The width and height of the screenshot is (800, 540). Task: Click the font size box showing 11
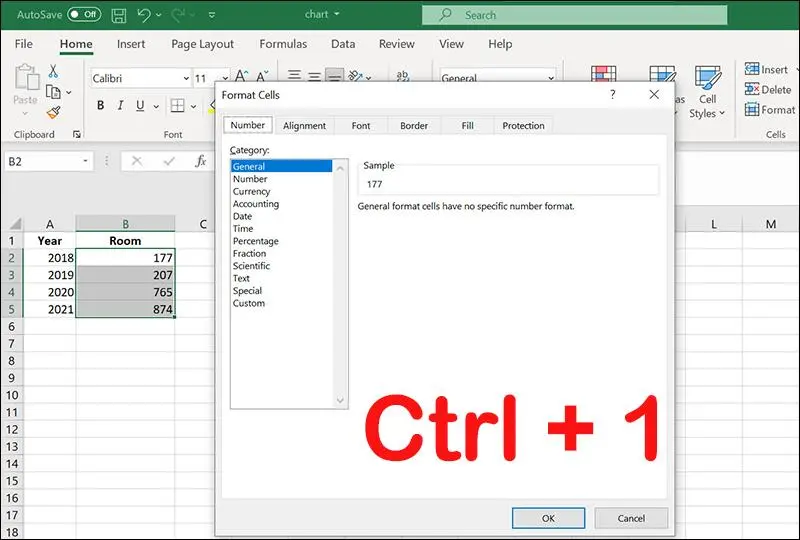(205, 79)
